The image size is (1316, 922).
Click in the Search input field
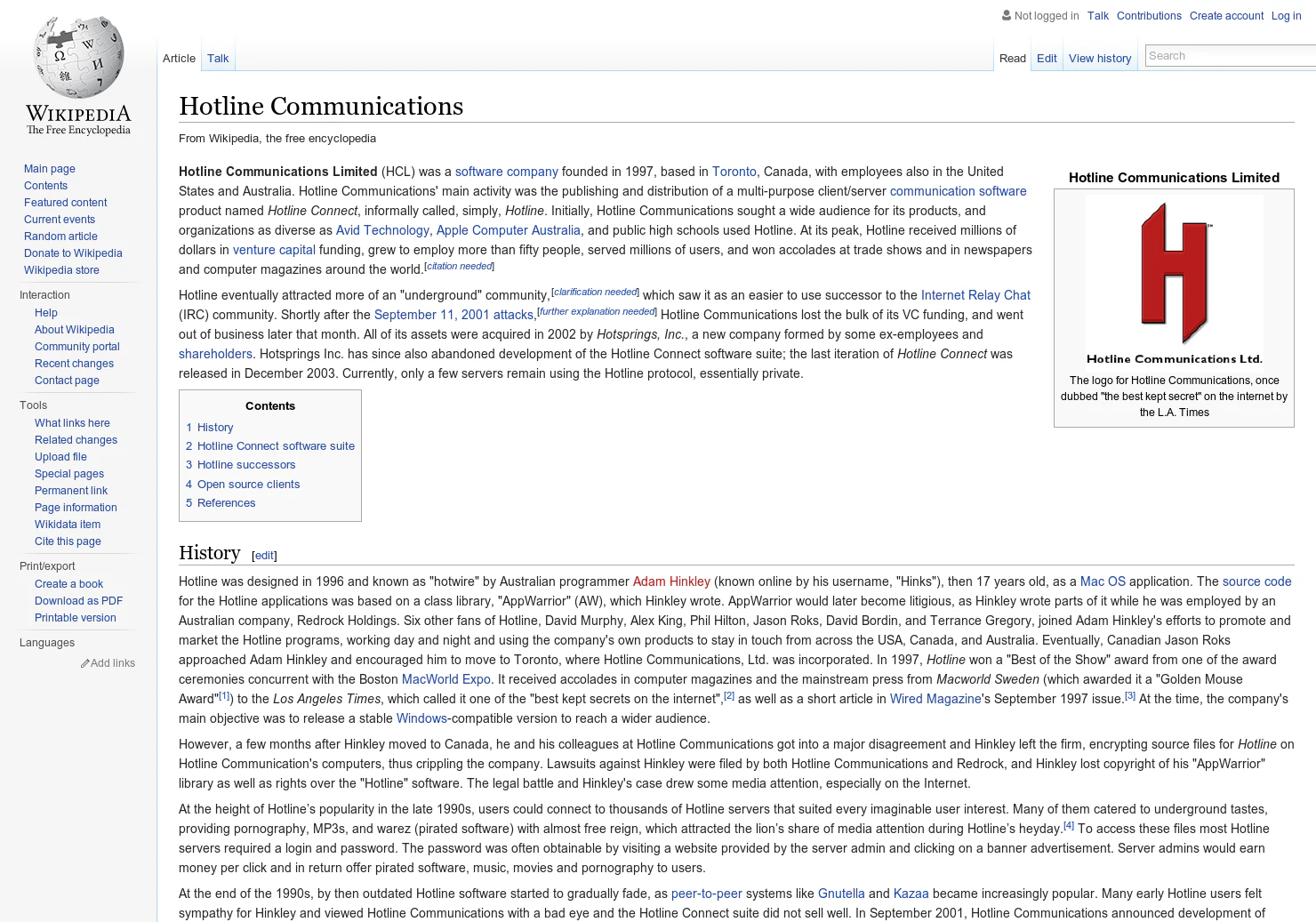[x=1231, y=55]
